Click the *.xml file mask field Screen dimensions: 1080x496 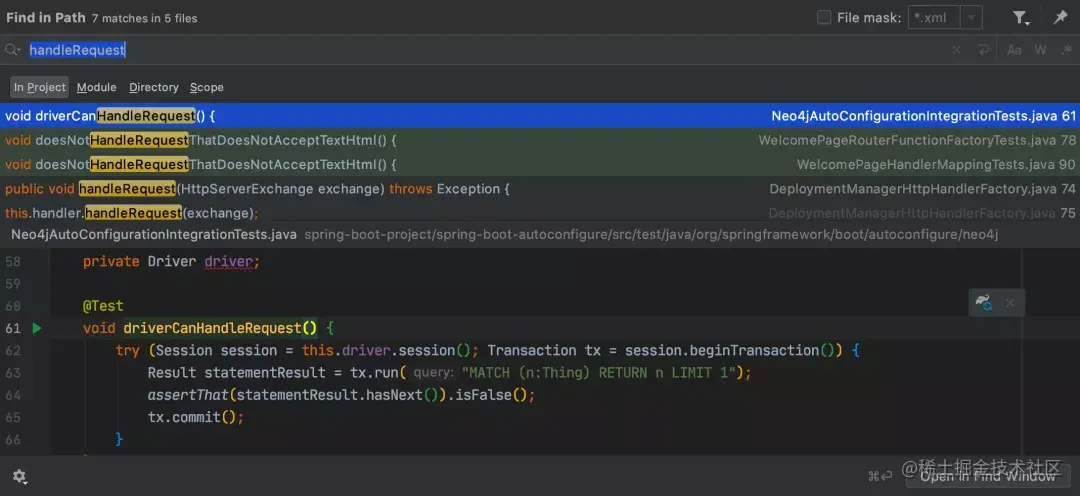pyautogui.click(x=935, y=18)
